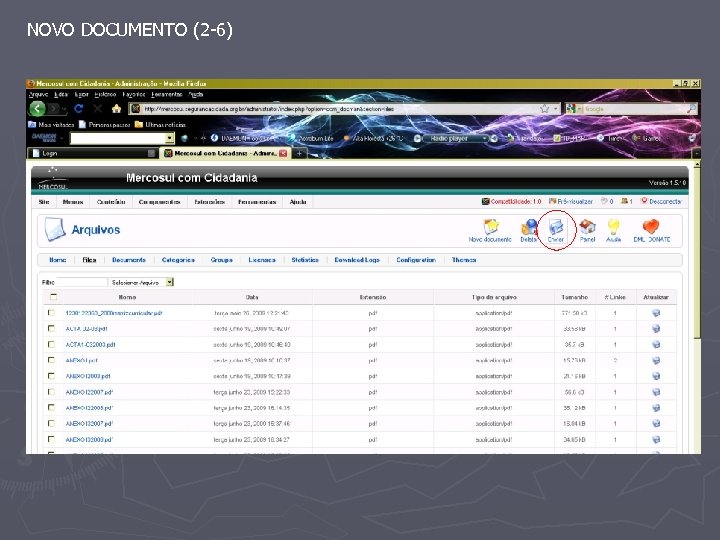Go to the Configuration submenu tab

(x=416, y=260)
